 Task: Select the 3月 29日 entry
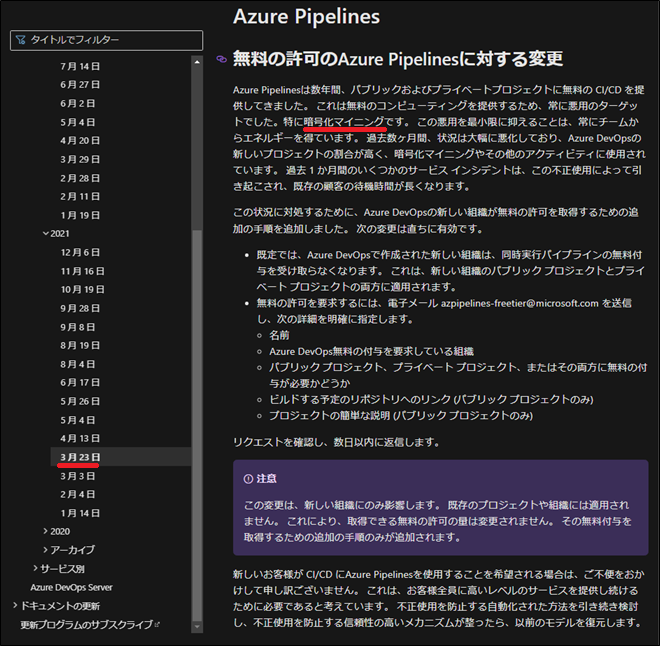80,160
